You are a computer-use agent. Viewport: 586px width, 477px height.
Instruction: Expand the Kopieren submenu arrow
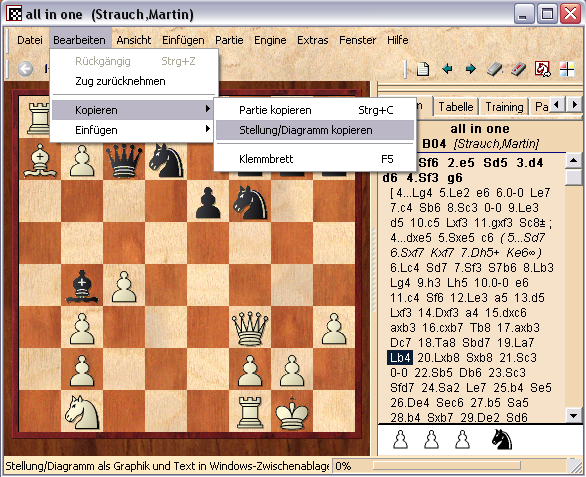pyautogui.click(x=207, y=109)
